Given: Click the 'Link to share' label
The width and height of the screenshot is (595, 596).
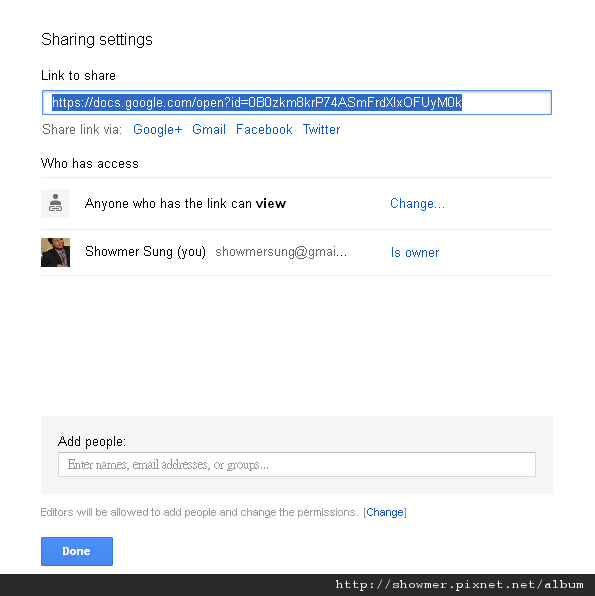Looking at the screenshot, I should [x=78, y=76].
